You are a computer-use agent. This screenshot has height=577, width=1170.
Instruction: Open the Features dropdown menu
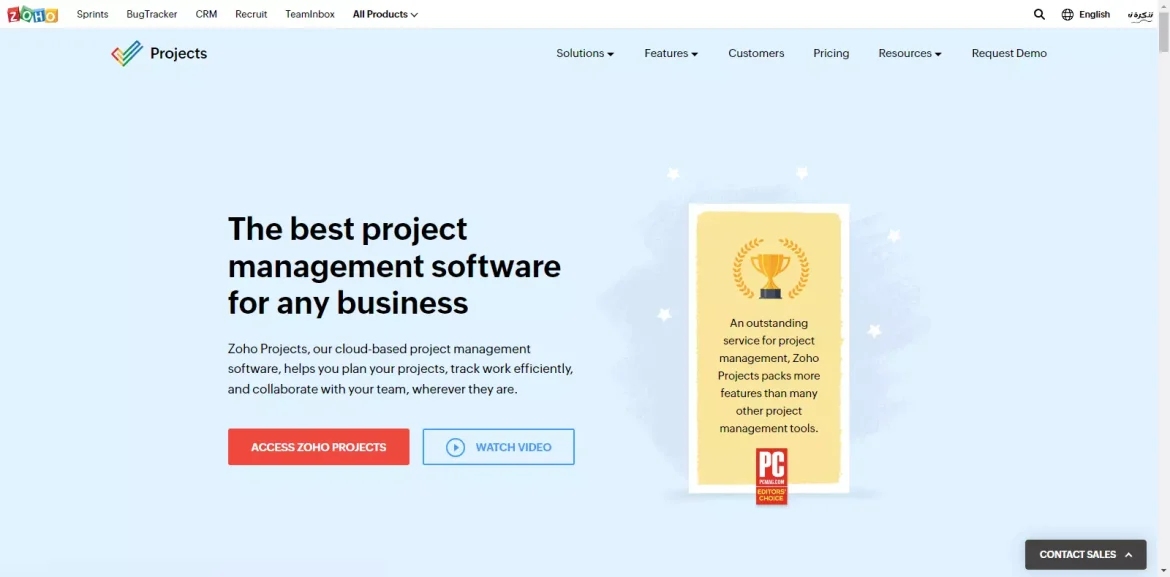671,54
